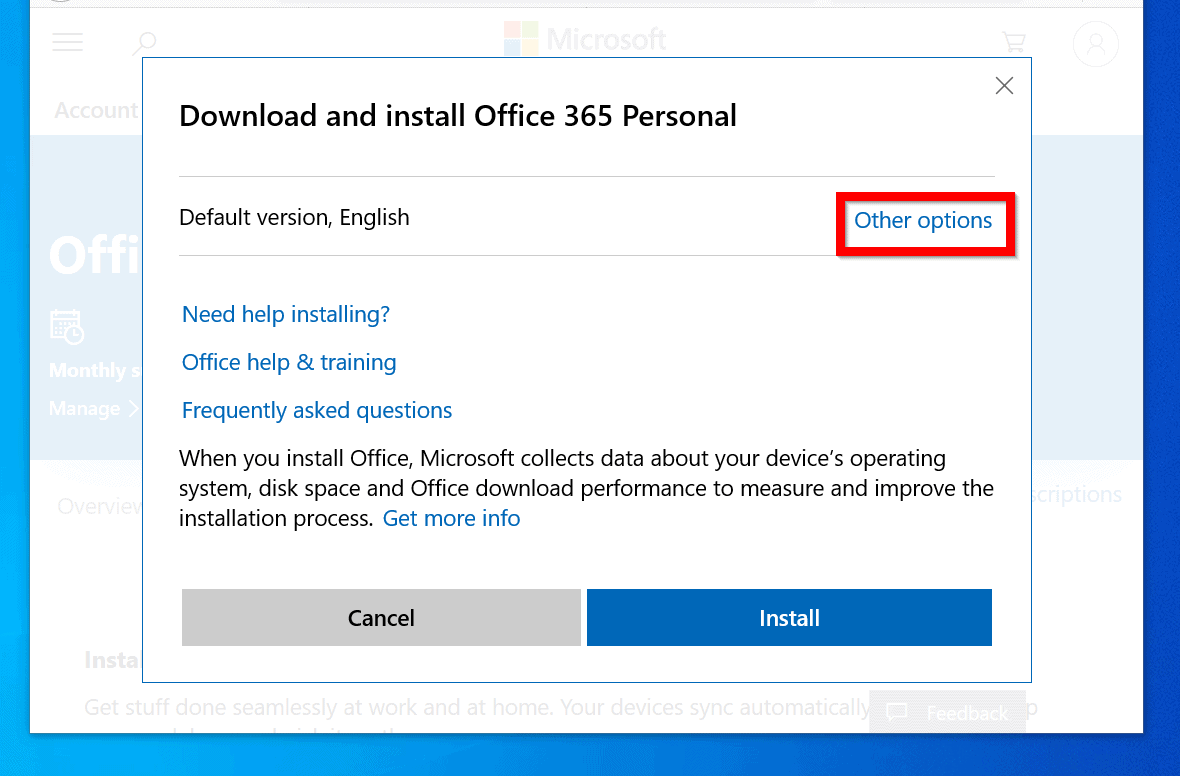Screen dimensions: 1180x776
Task: Close the Download and install dialog
Action: click(x=1004, y=86)
